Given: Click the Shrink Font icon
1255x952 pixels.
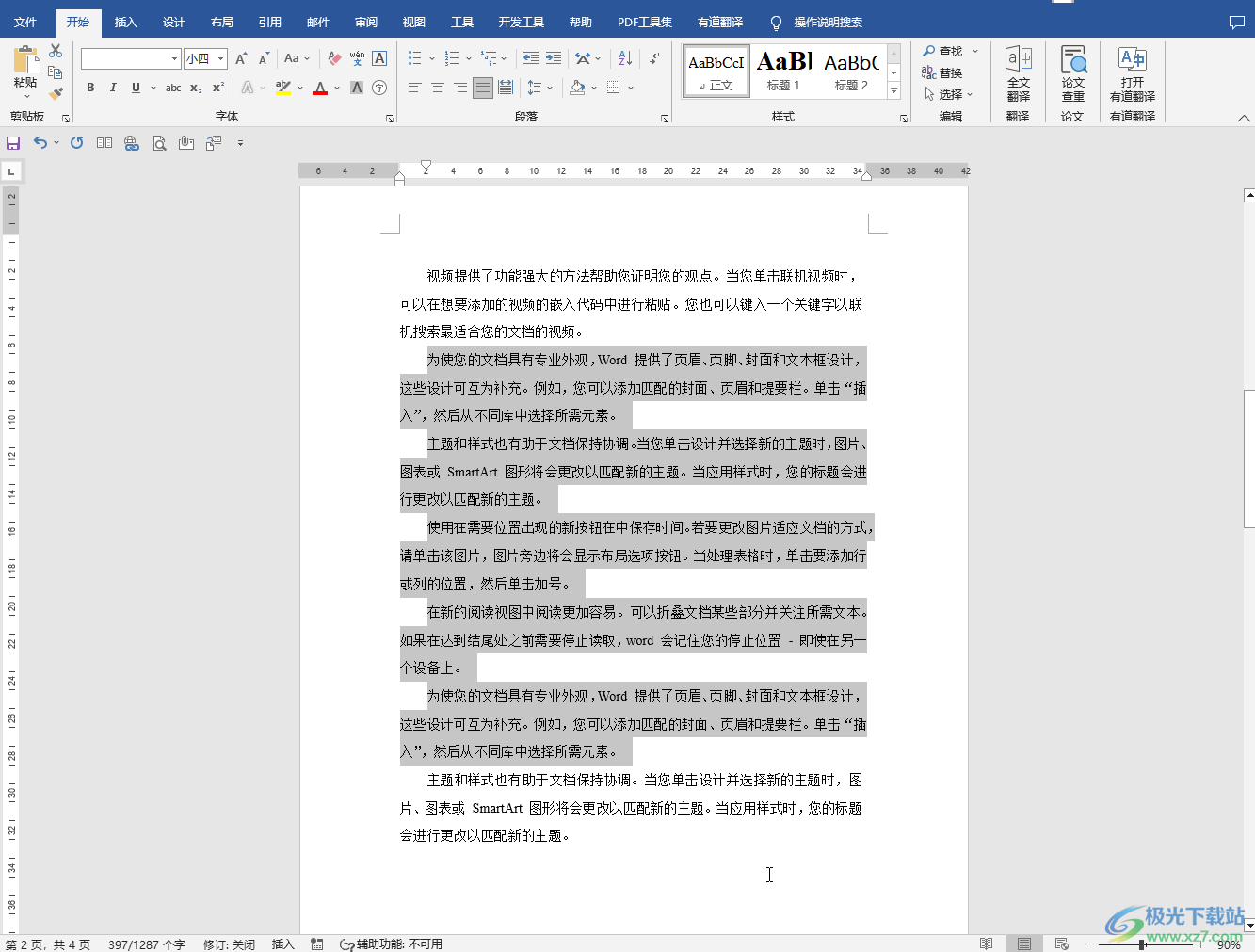Looking at the screenshot, I should point(265,59).
